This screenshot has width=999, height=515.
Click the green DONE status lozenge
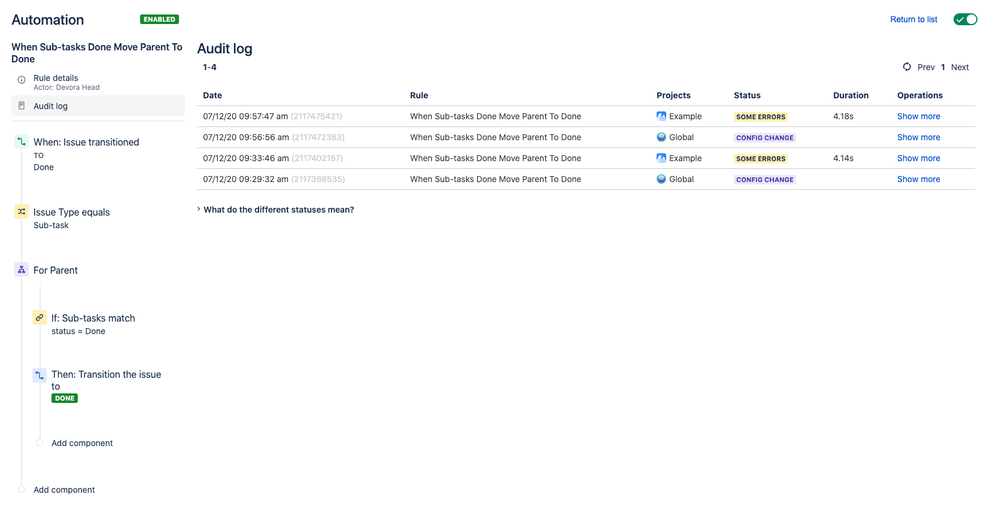pos(64,398)
